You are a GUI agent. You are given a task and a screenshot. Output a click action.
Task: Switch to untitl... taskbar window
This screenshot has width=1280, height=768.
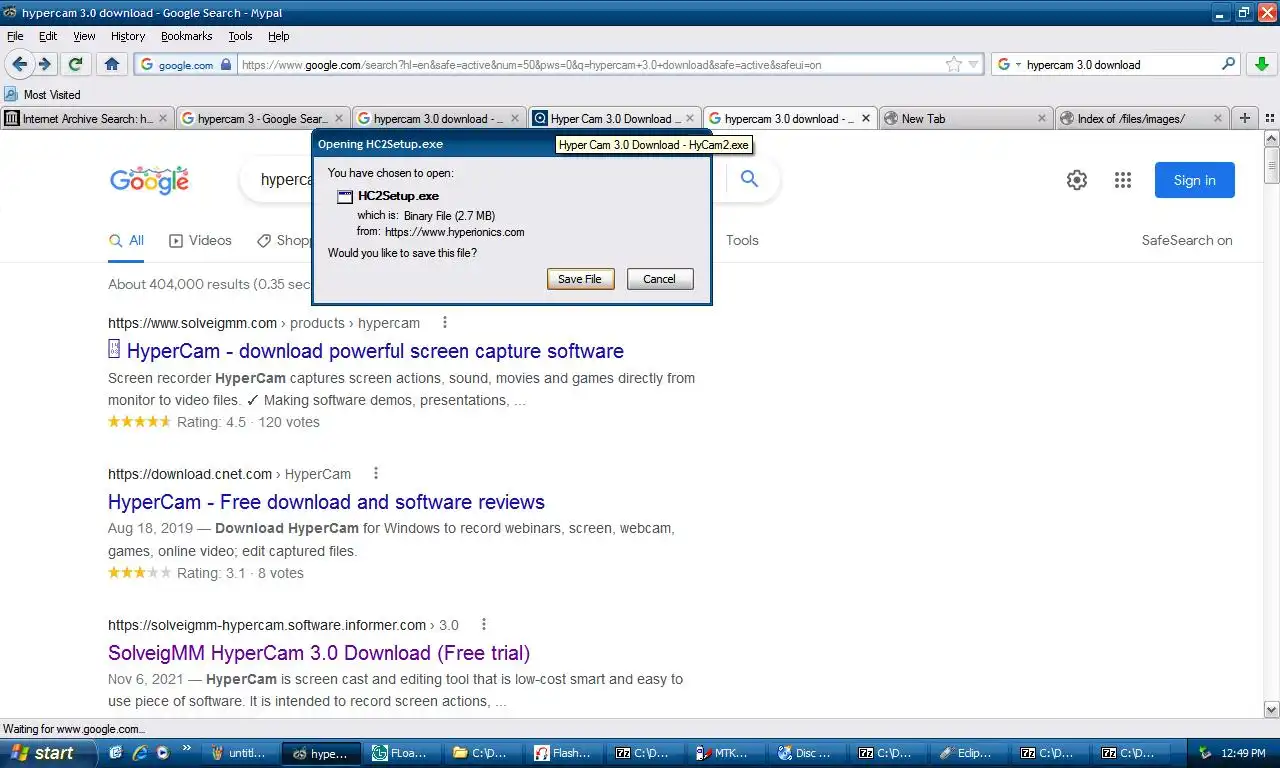(239, 754)
